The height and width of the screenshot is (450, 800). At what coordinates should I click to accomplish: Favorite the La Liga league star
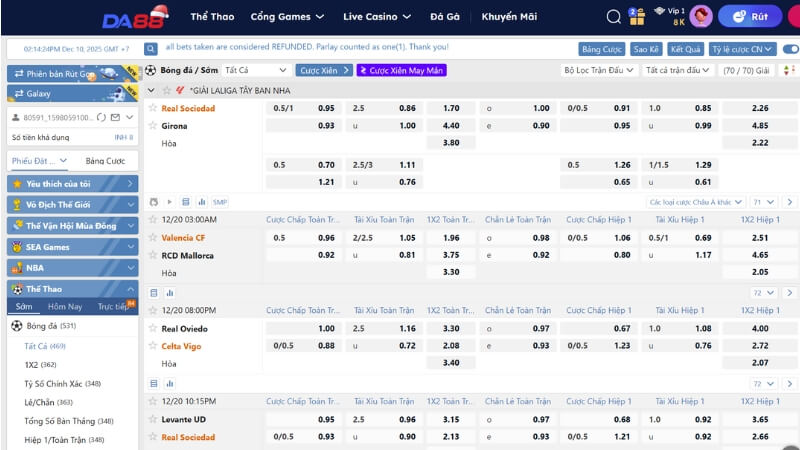point(166,90)
